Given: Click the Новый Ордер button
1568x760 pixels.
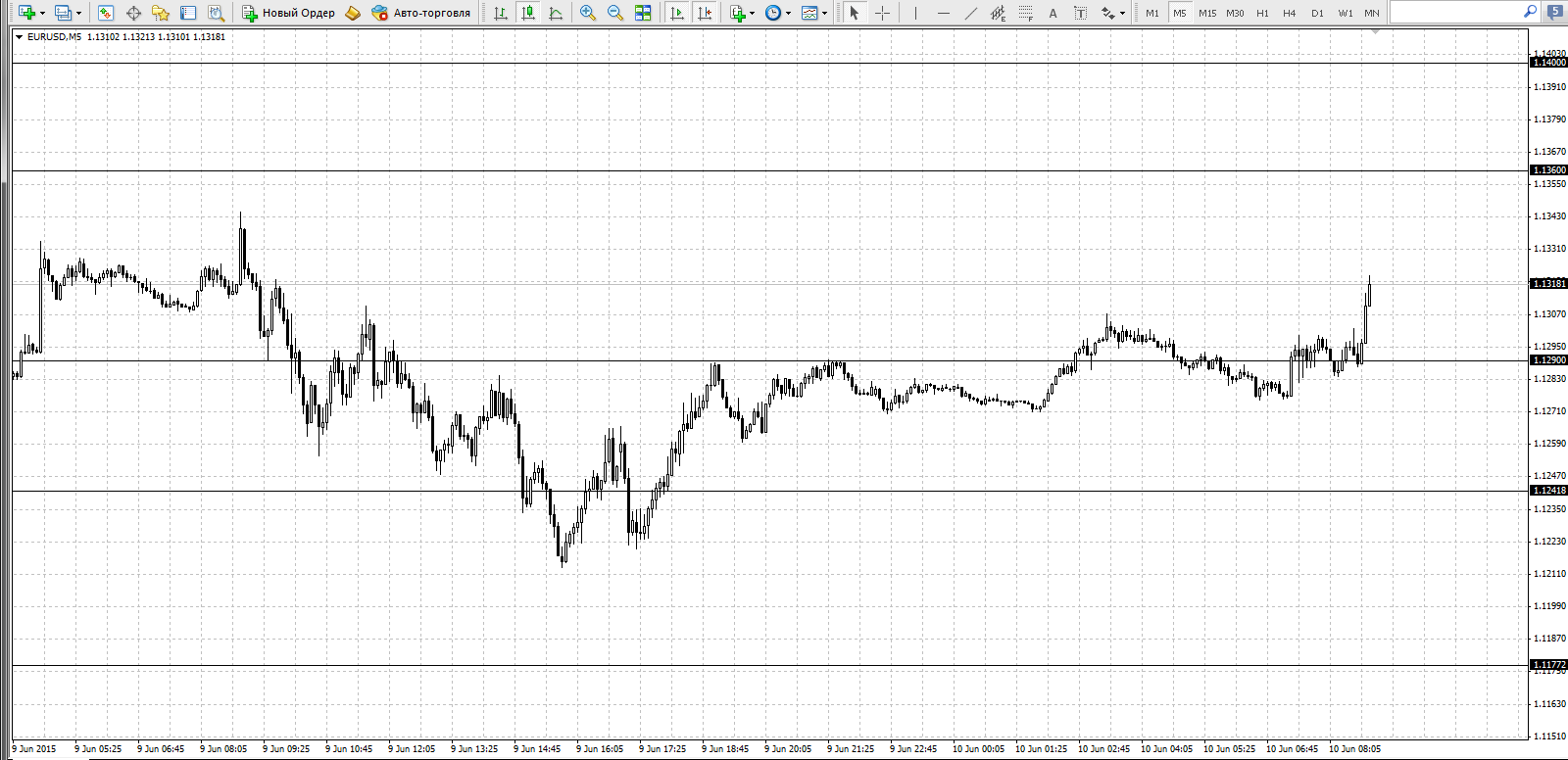Looking at the screenshot, I should point(289,13).
